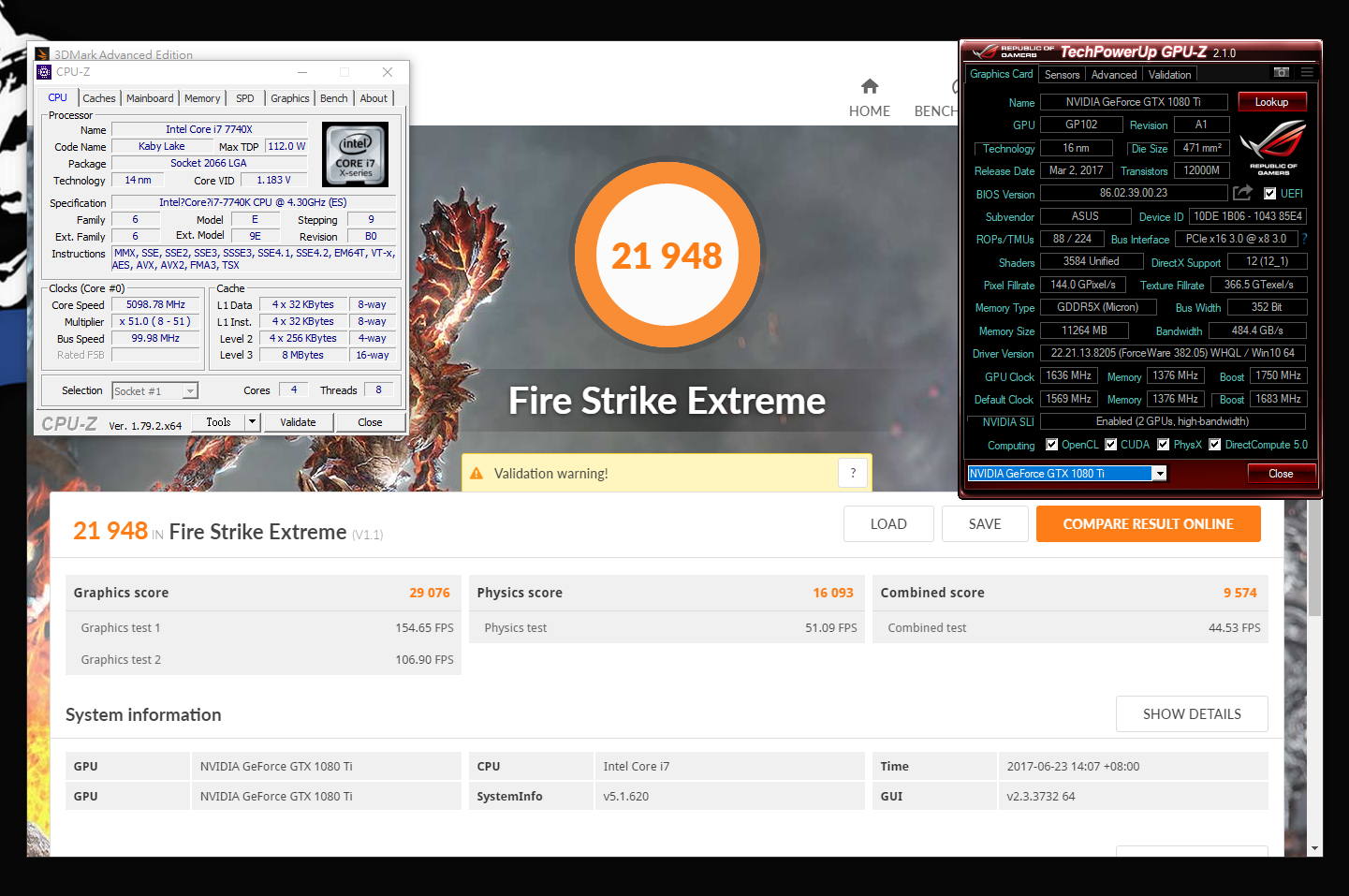Click the Lookup button in GPU-Z
This screenshot has width=1349, height=896.
tap(1271, 102)
